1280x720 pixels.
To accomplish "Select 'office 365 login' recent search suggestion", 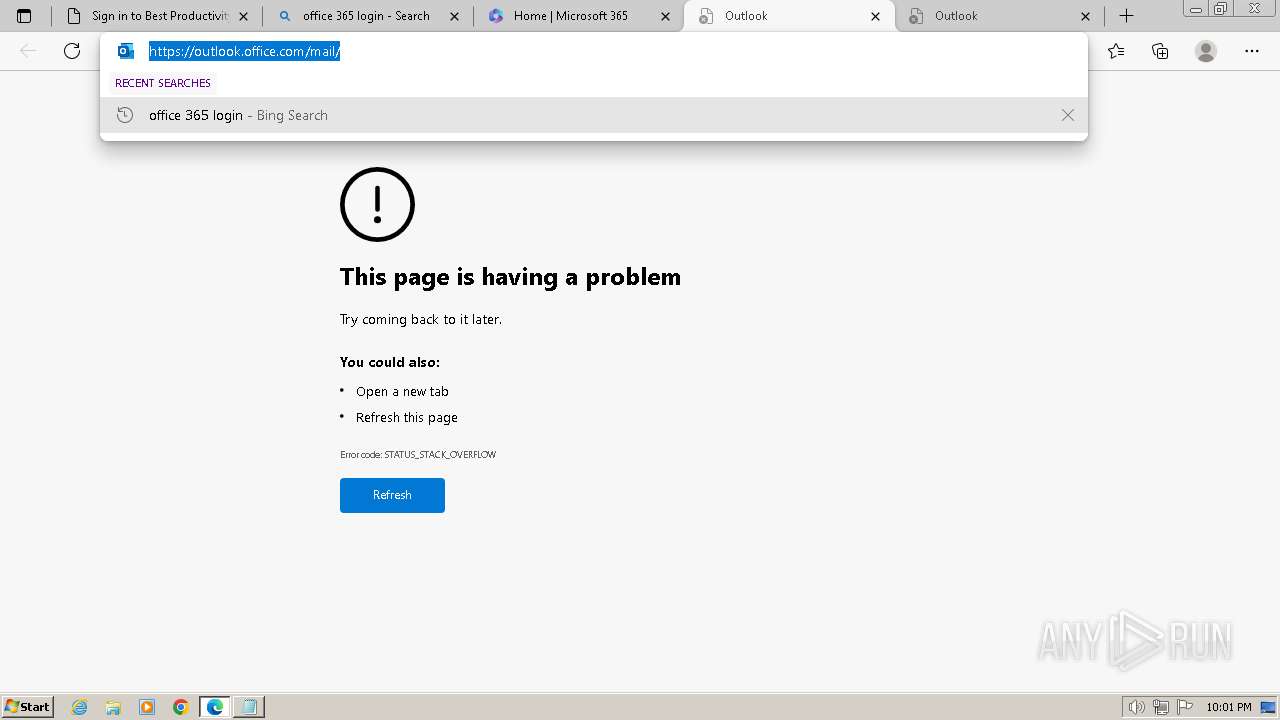I will 594,115.
